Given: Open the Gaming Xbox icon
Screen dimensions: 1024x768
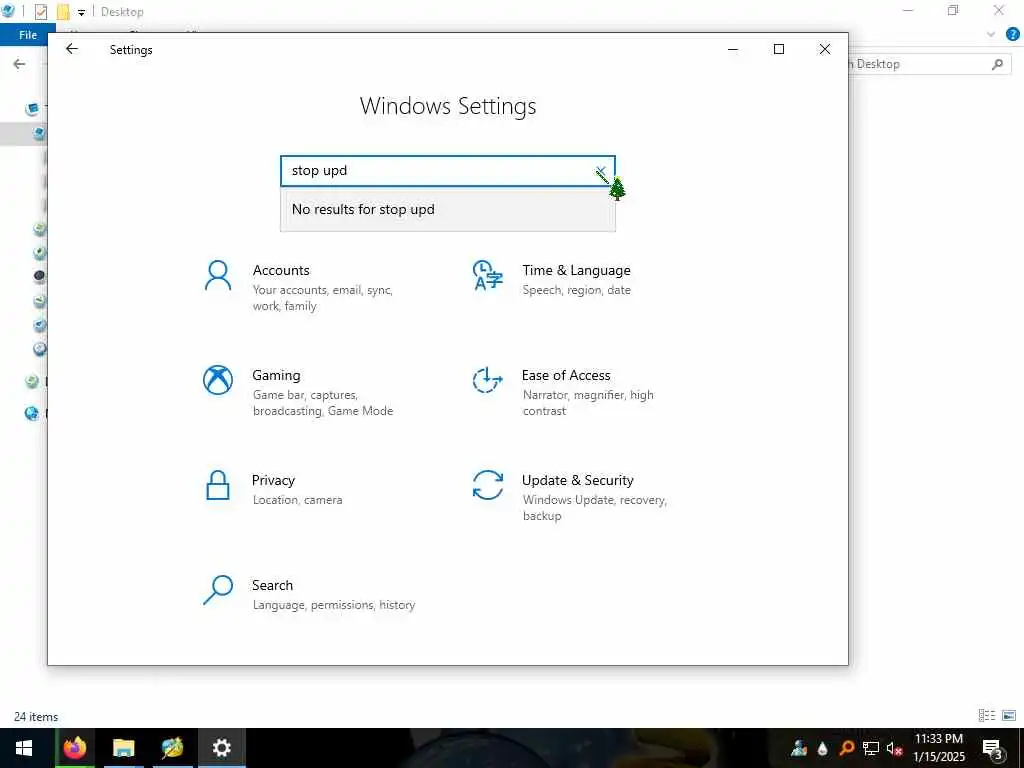Looking at the screenshot, I should tap(217, 380).
